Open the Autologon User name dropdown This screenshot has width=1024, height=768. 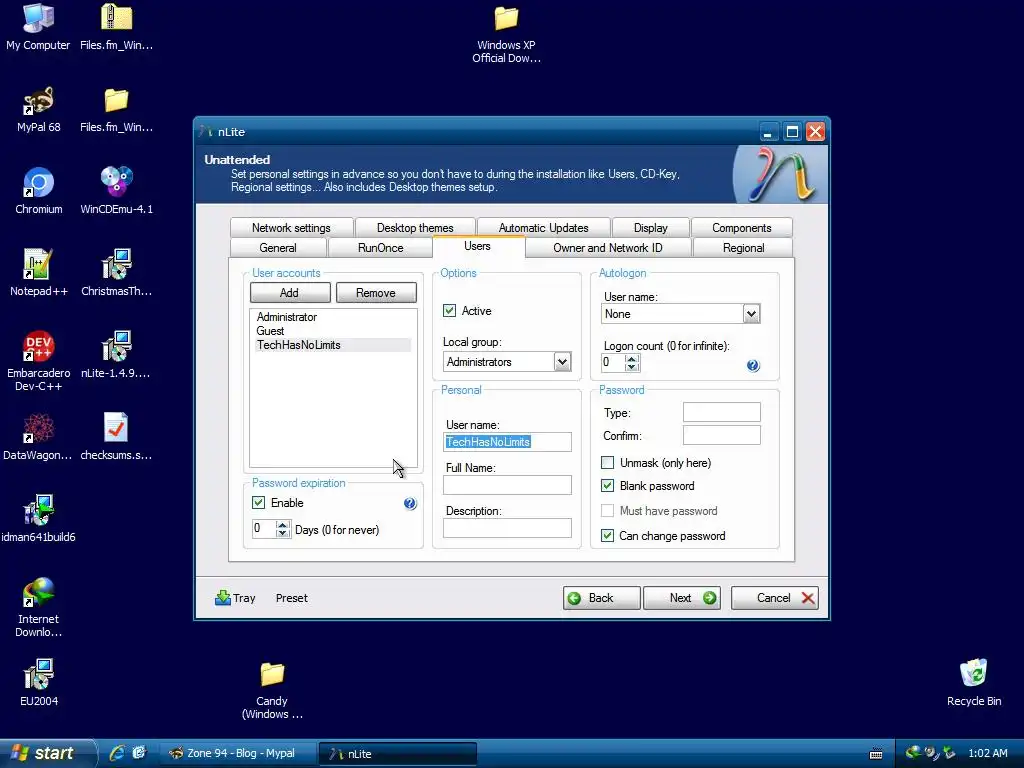pos(751,314)
